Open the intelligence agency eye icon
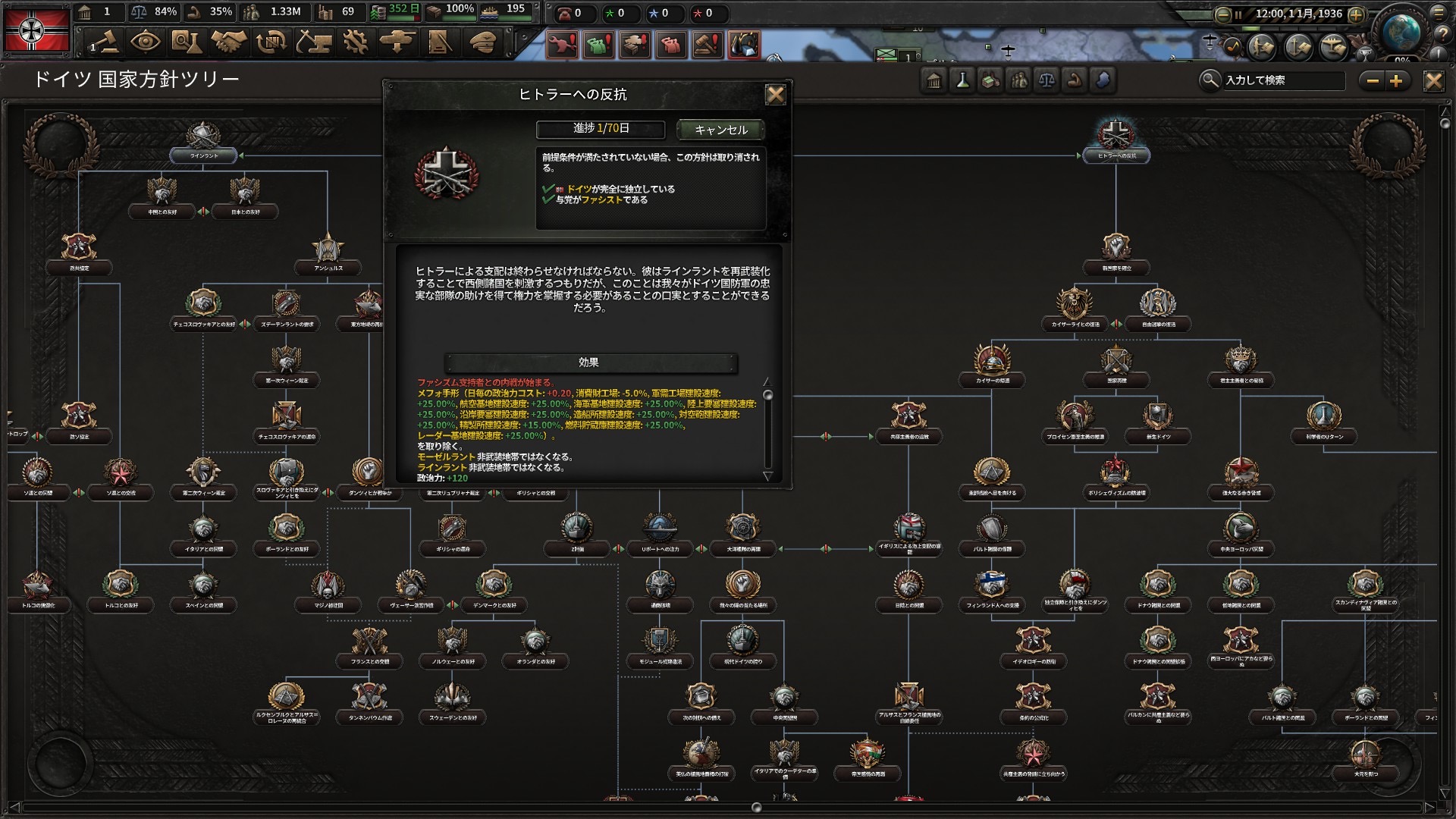Screen dimensions: 1456x819 pyautogui.click(x=144, y=42)
